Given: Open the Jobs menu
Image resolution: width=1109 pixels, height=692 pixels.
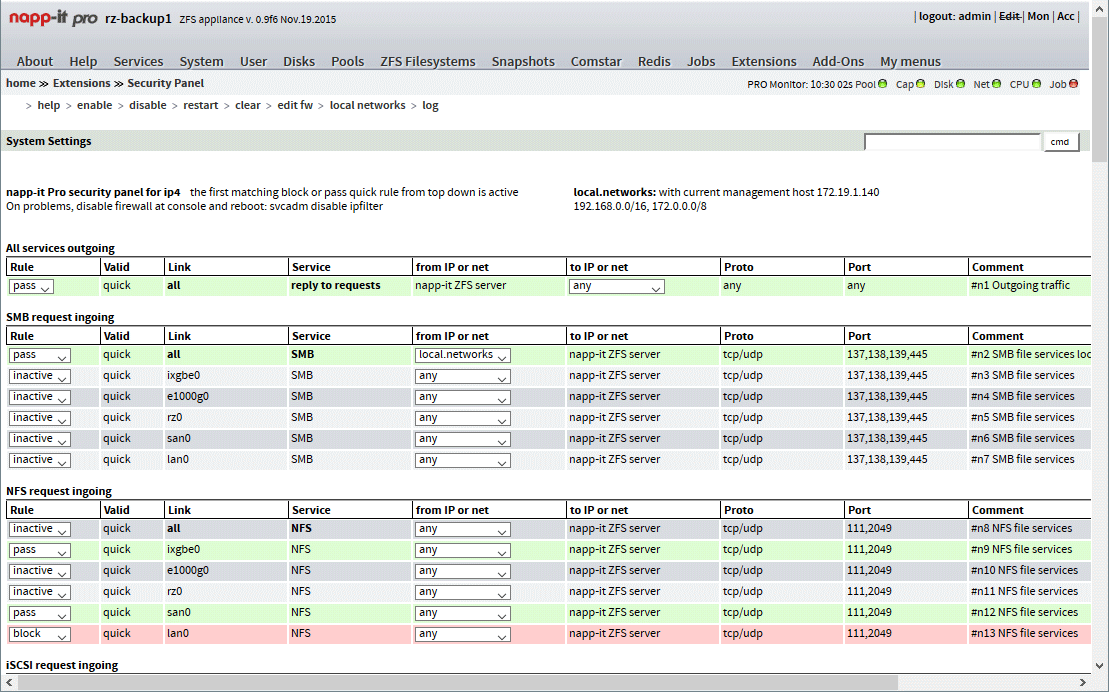Looking at the screenshot, I should 701,62.
